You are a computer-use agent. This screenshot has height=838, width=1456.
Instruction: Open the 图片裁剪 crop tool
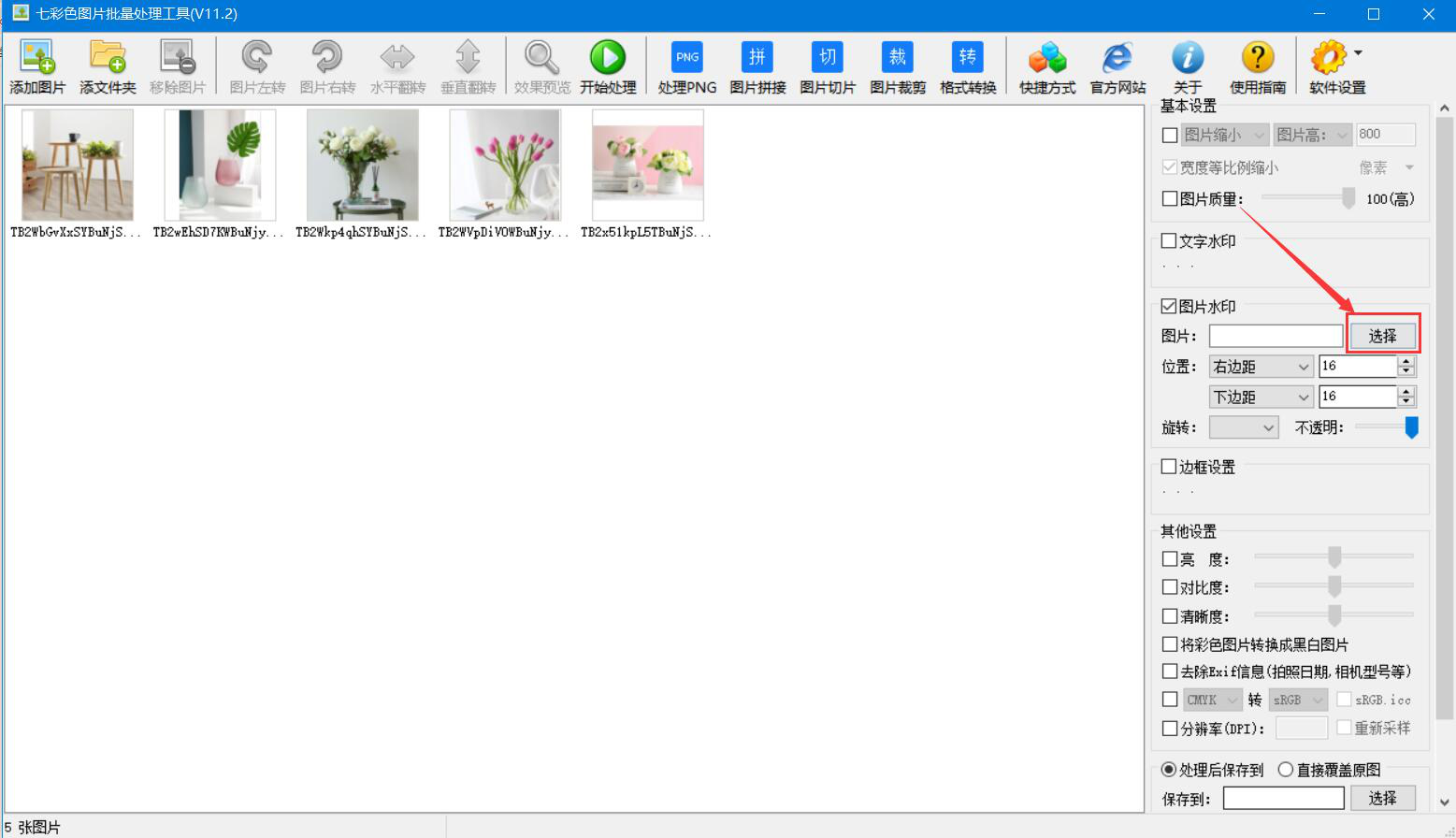click(898, 66)
